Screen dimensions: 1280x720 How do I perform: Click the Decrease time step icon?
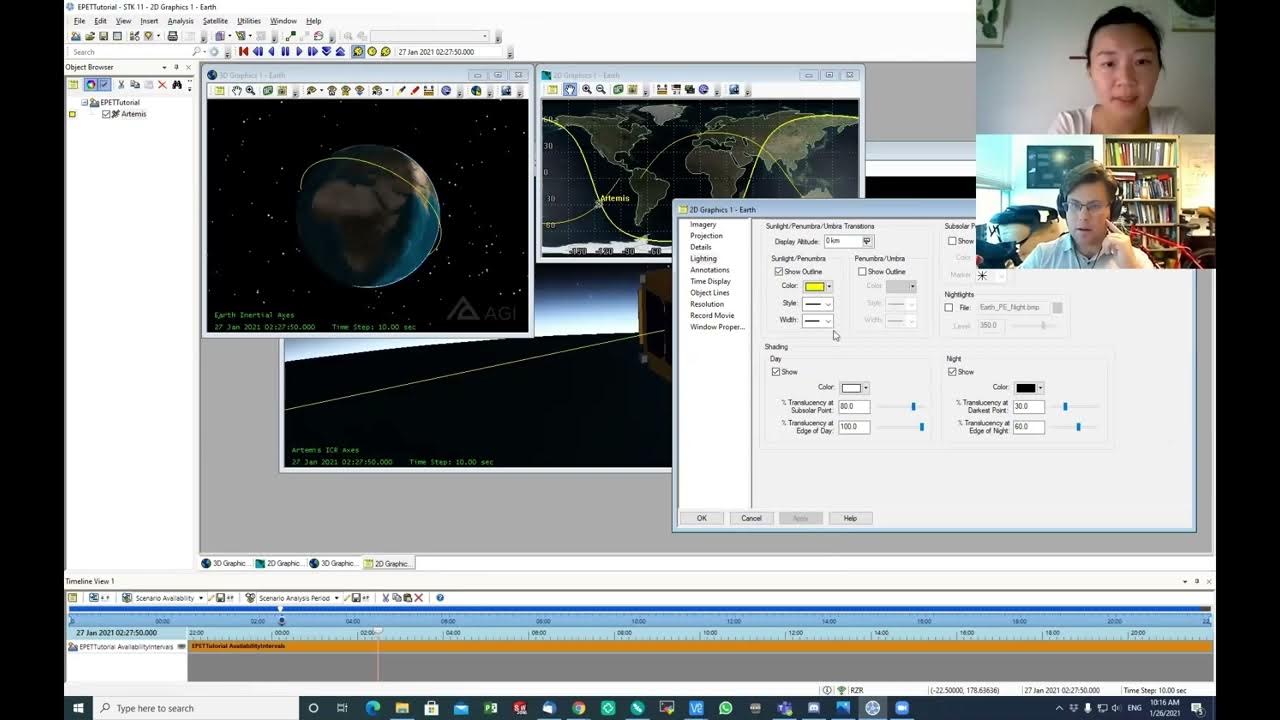coord(326,51)
